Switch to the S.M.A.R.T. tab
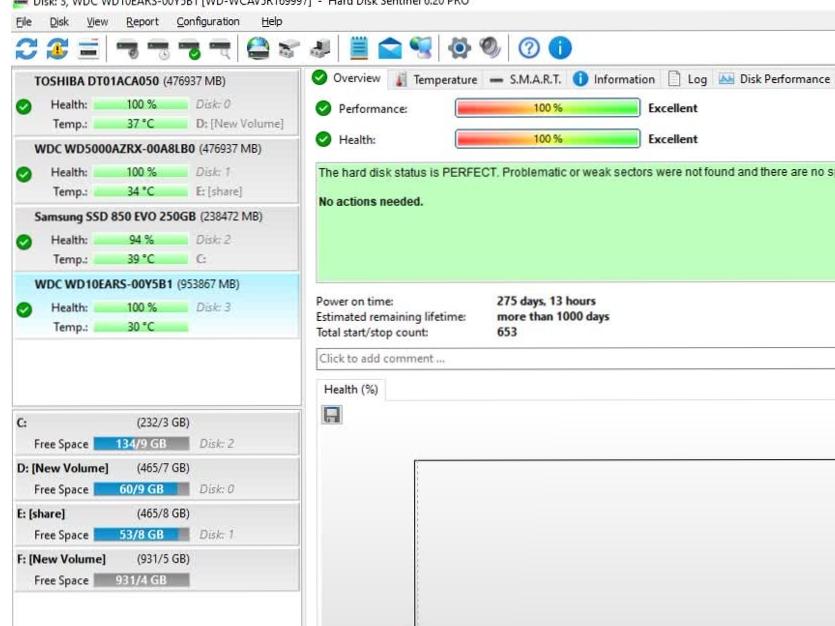 pos(529,79)
